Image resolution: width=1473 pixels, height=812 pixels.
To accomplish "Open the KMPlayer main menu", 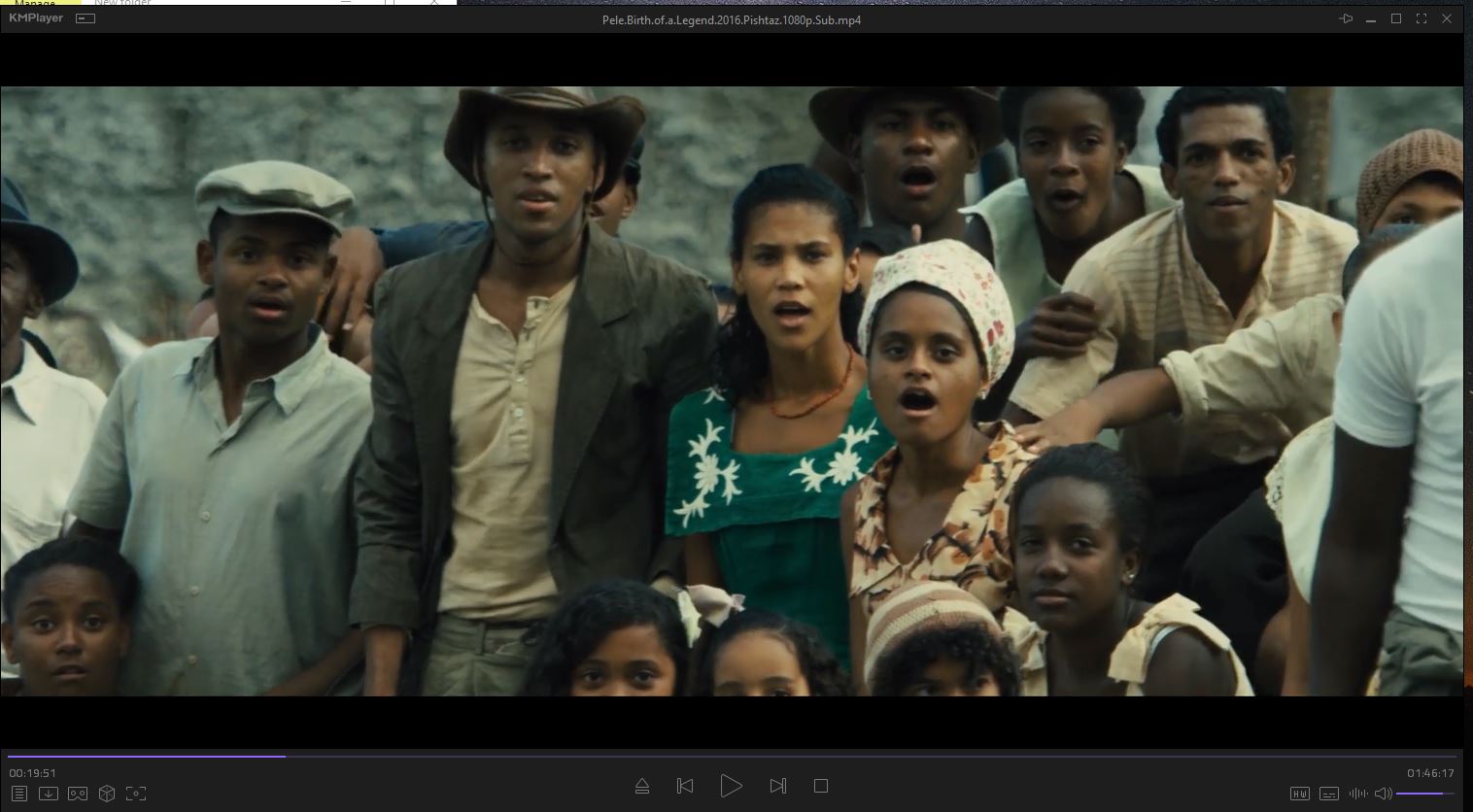I will point(36,18).
